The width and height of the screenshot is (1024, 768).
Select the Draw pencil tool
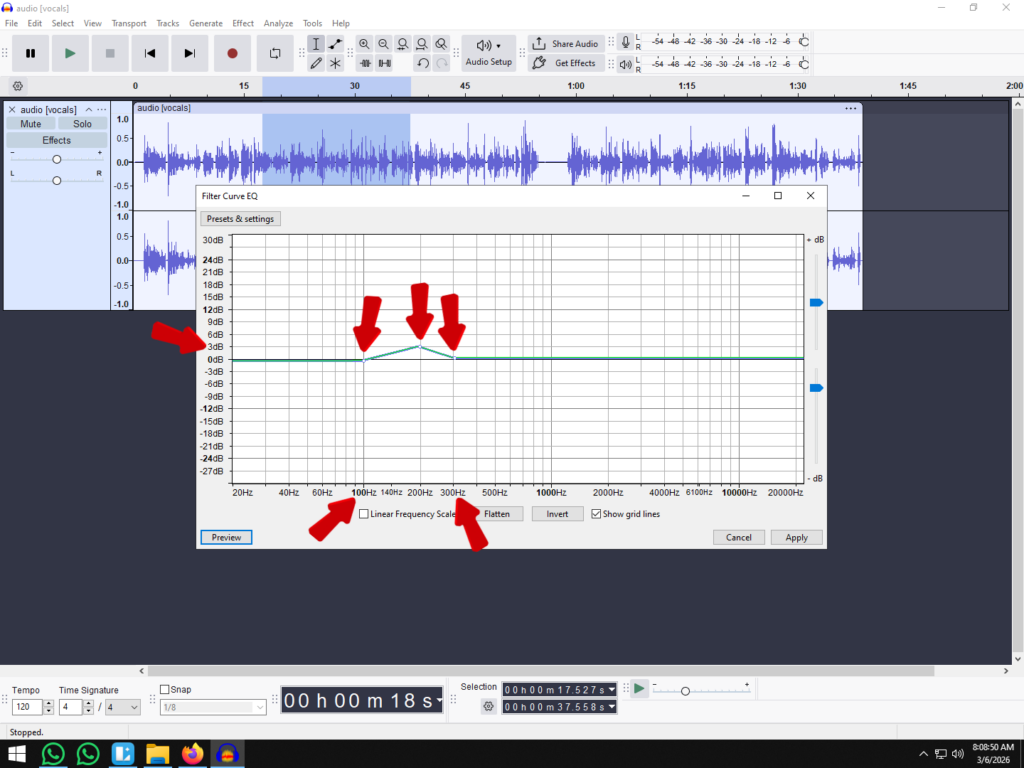coord(316,63)
